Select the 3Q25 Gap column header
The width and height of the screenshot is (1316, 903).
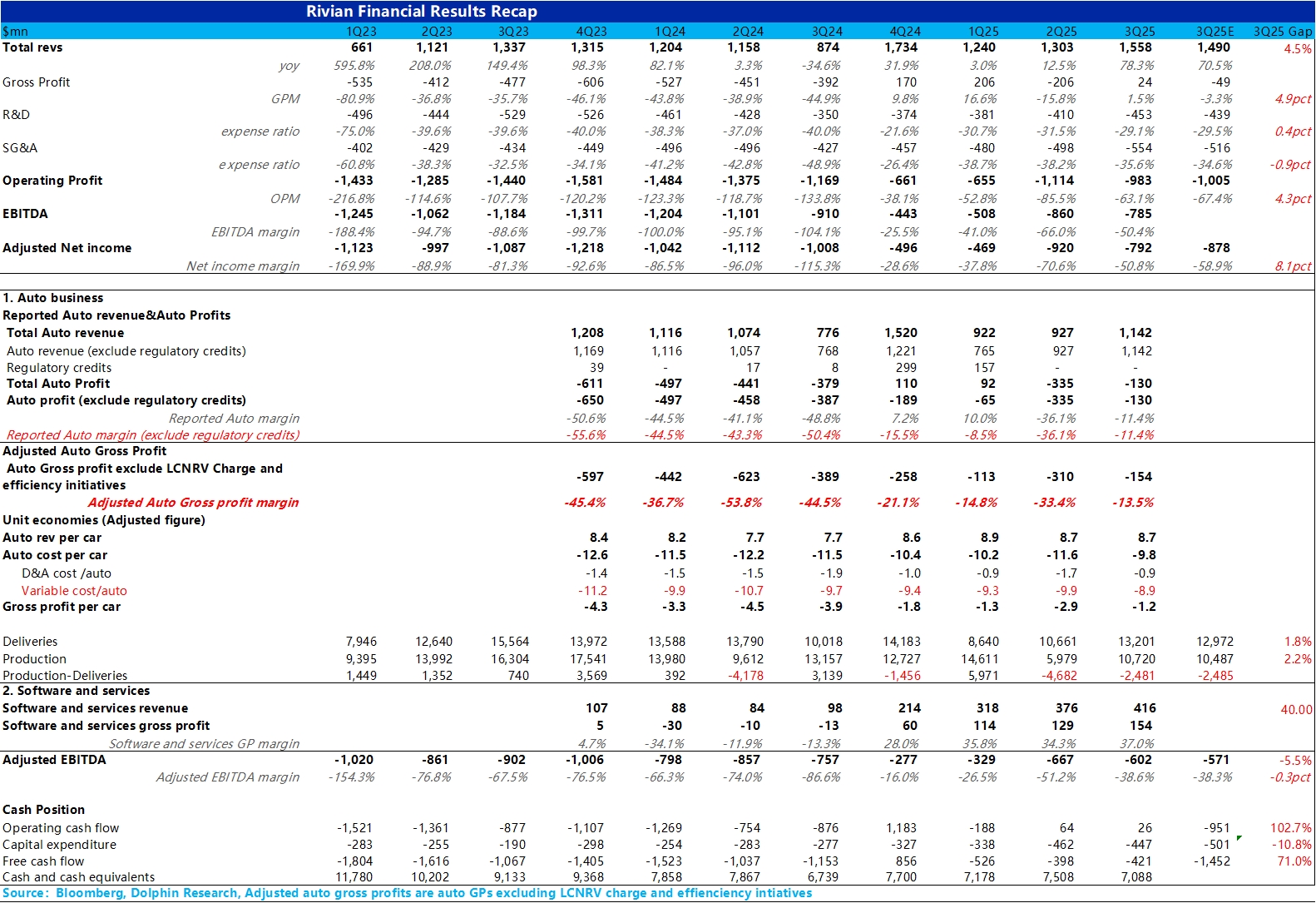[x=1282, y=32]
